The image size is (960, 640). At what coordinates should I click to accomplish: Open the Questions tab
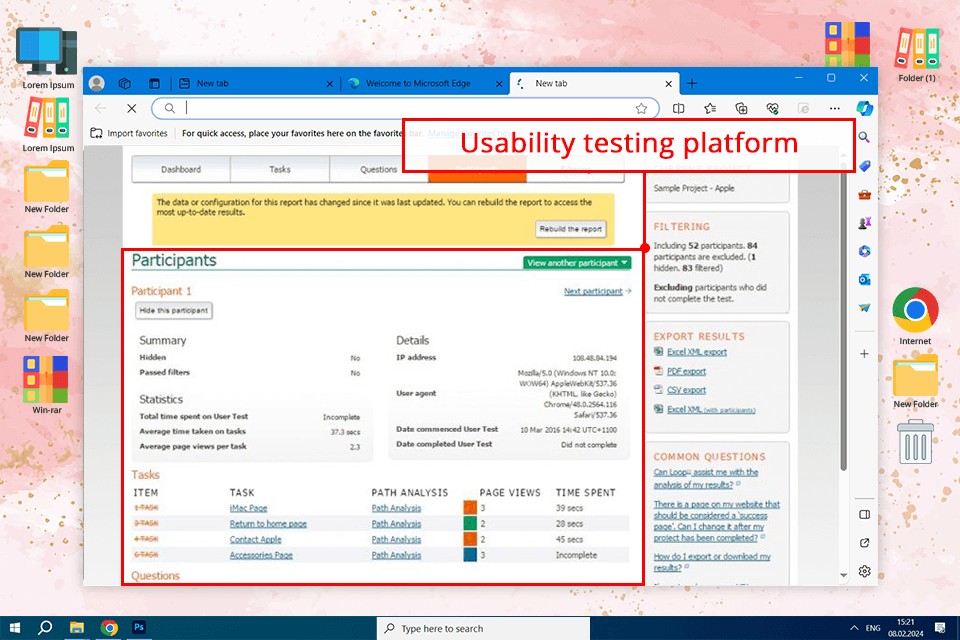point(378,169)
